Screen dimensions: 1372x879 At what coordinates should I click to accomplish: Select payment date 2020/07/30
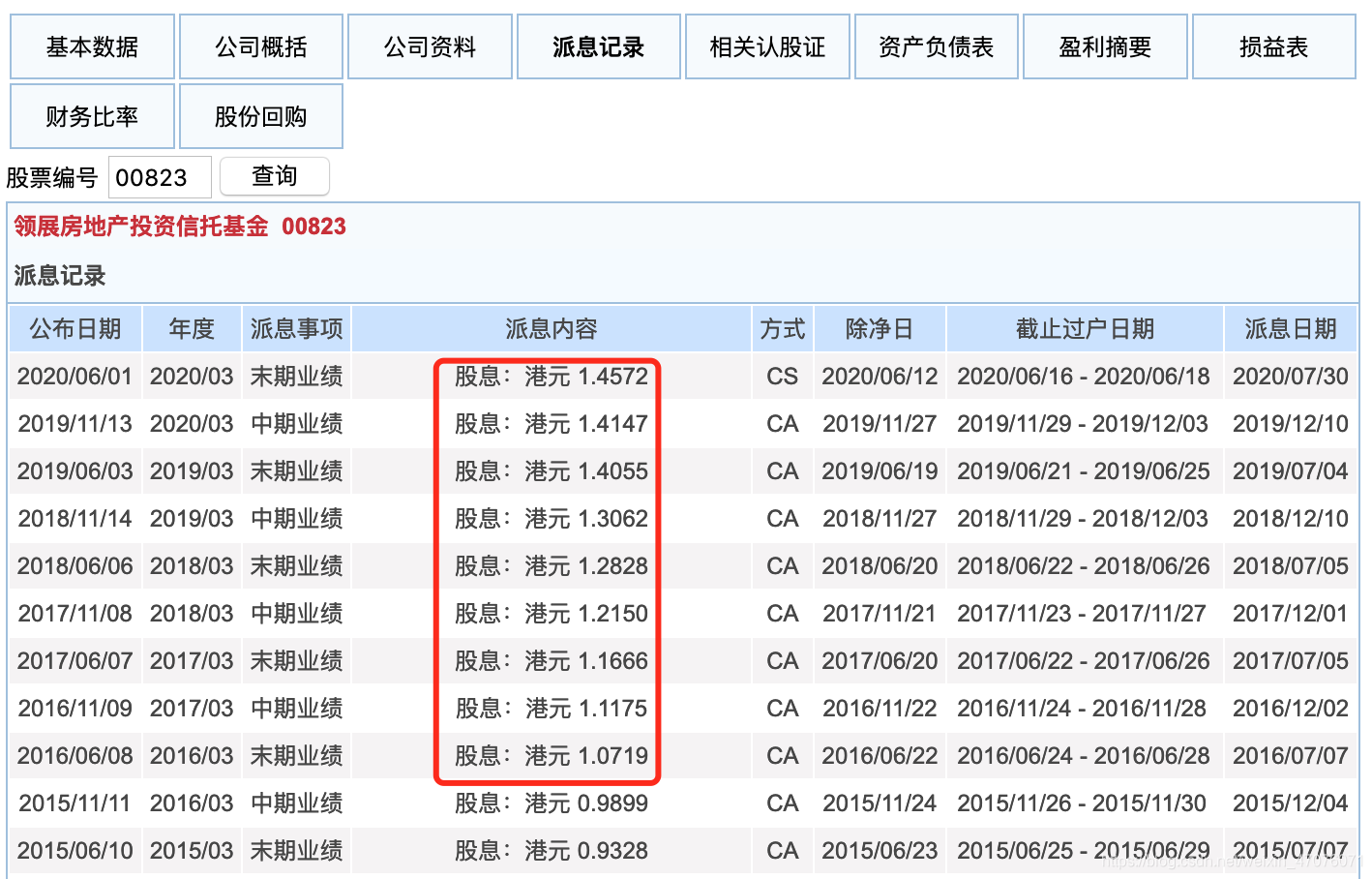tap(1291, 377)
